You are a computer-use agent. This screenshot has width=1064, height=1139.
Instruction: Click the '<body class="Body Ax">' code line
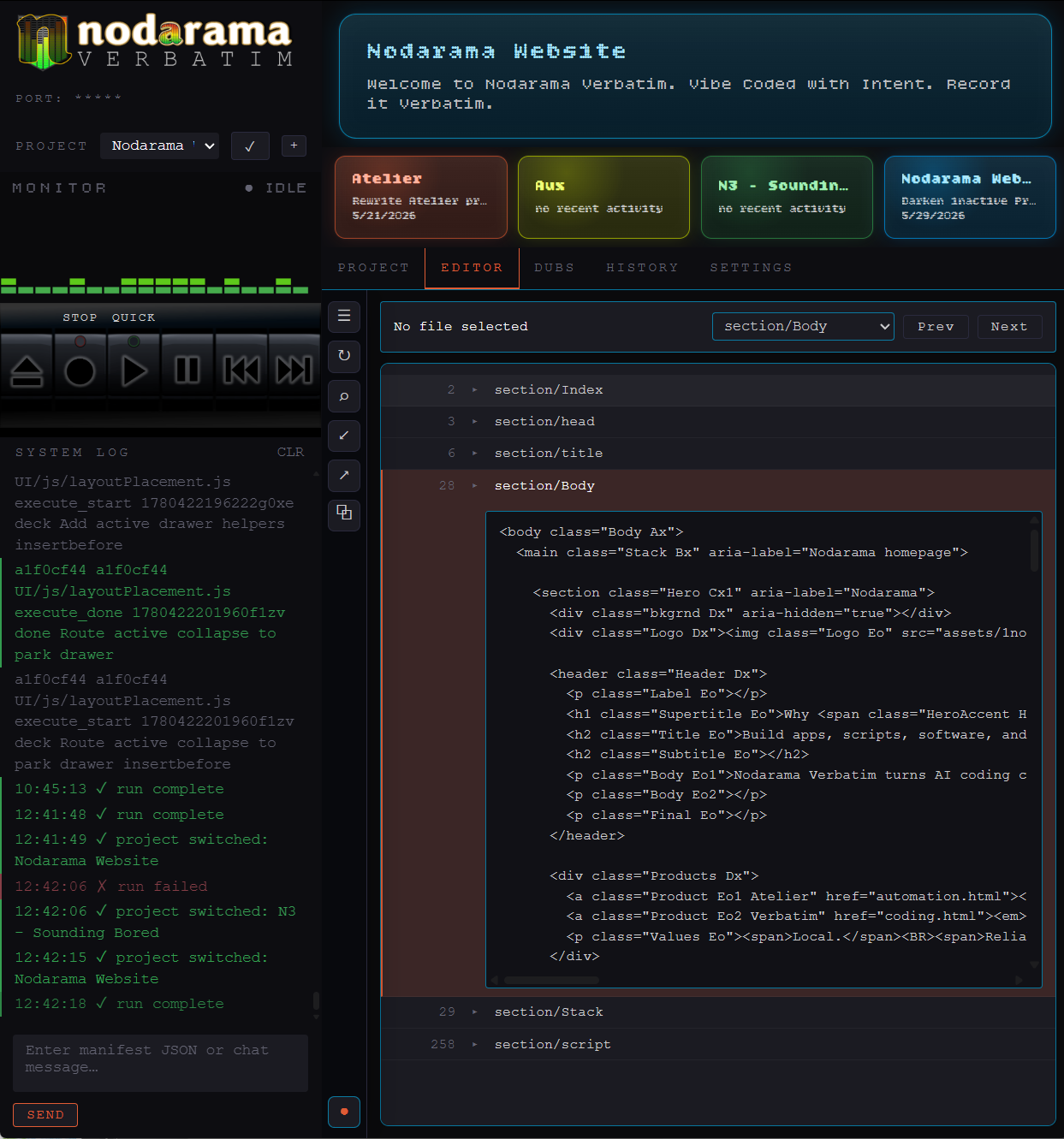[591, 532]
